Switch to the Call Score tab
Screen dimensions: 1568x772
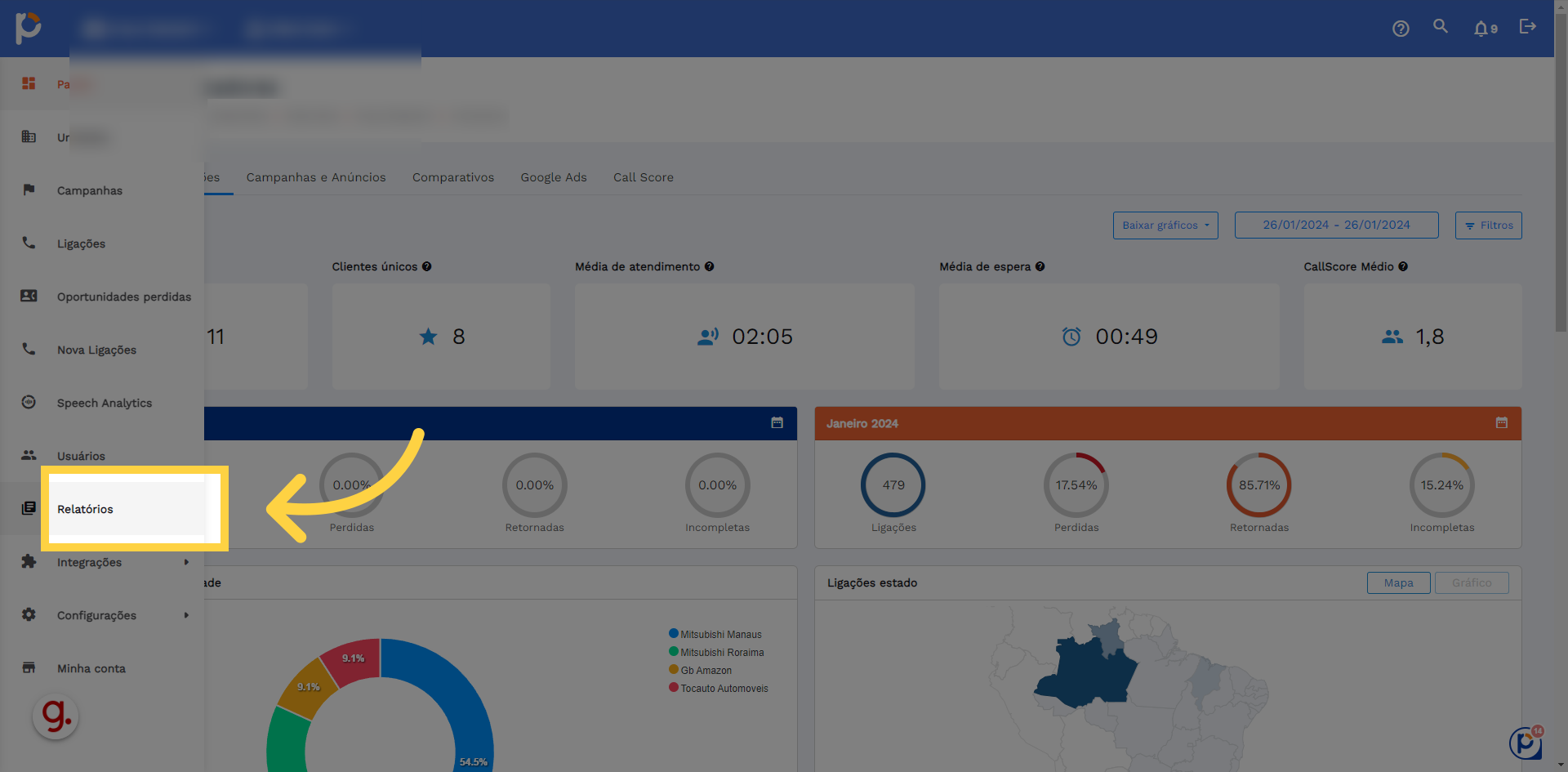[644, 177]
